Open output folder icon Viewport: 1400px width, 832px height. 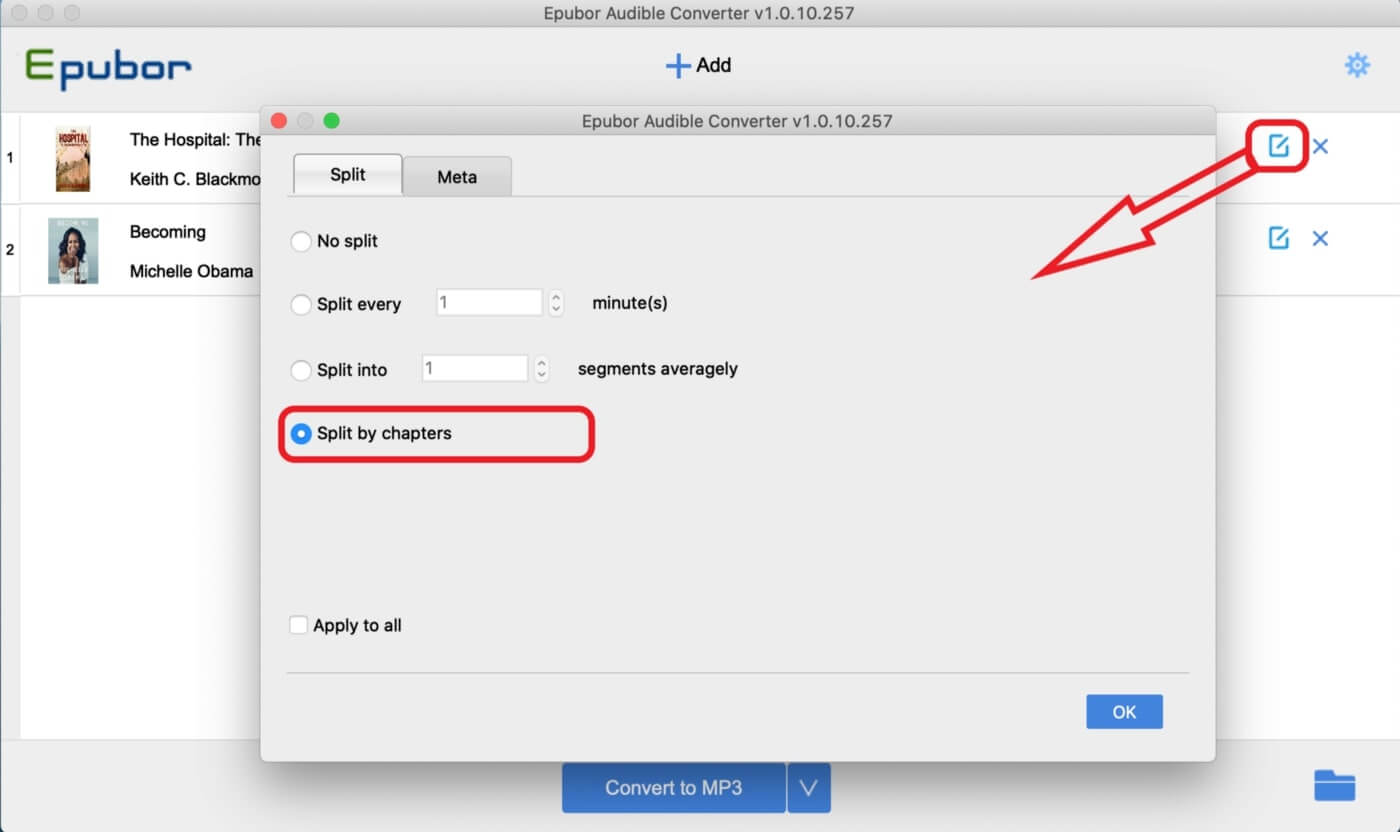1334,786
